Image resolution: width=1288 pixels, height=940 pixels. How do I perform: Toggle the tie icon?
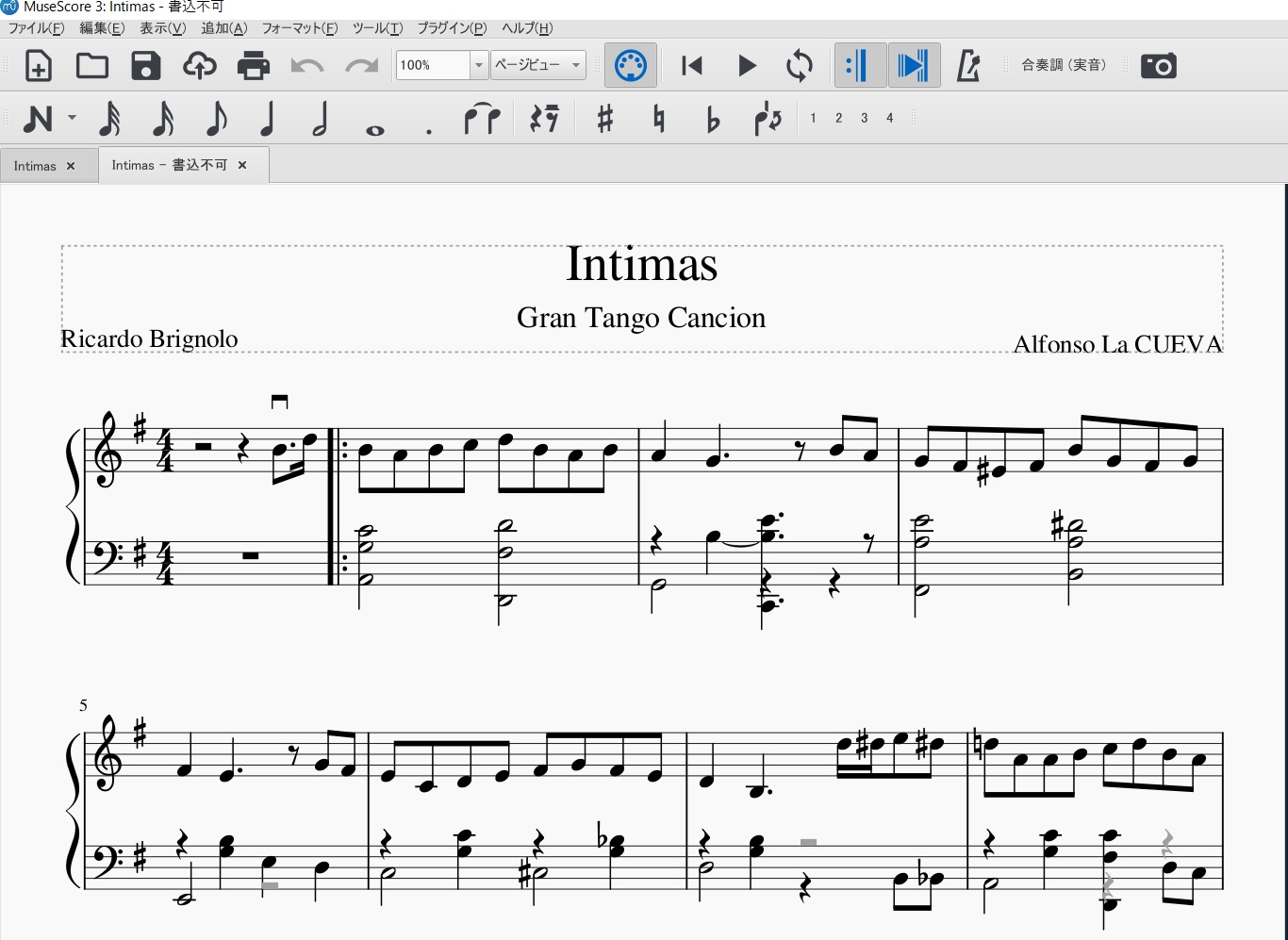(x=482, y=119)
